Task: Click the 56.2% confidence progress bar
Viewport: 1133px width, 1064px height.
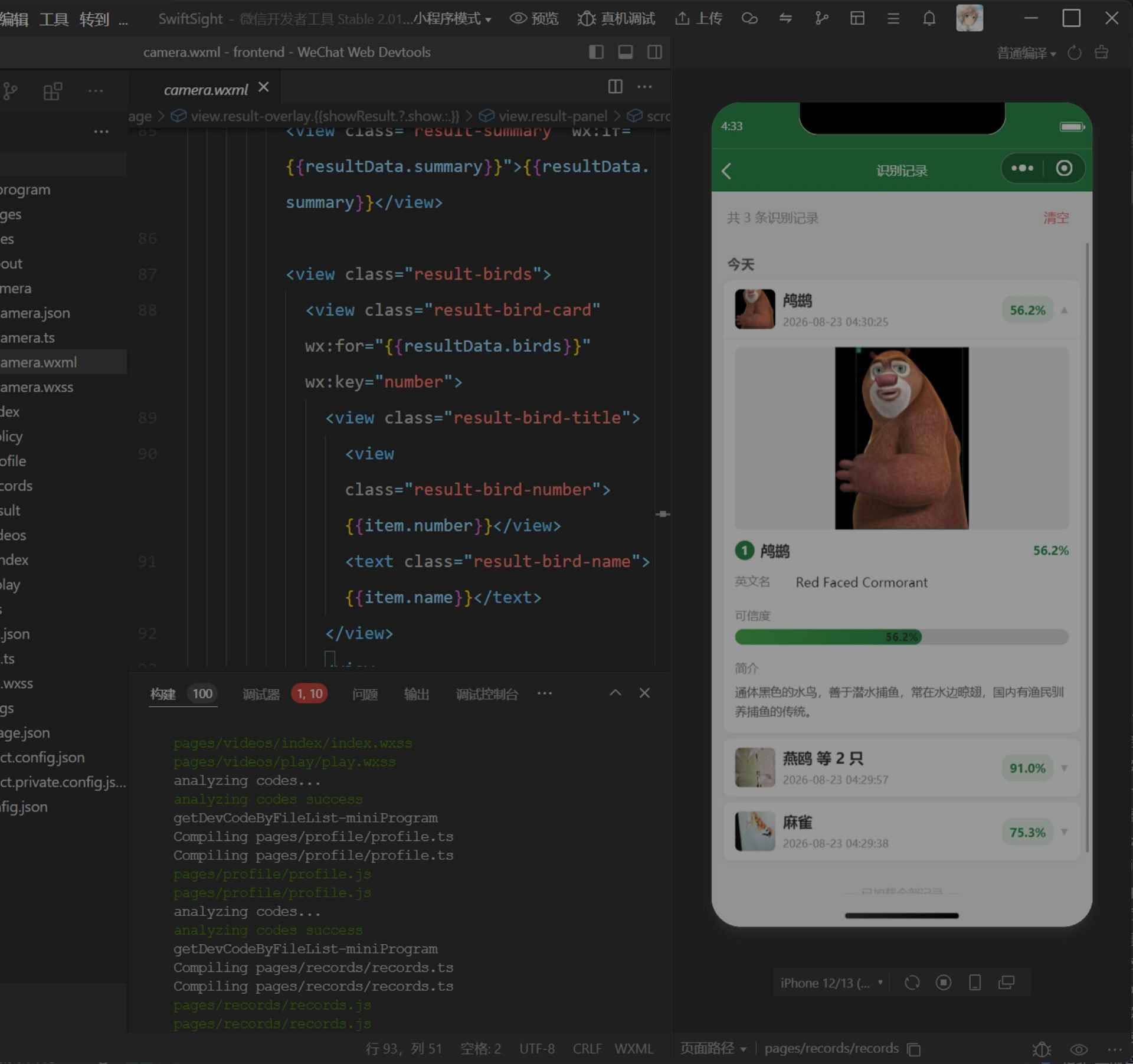Action: (x=901, y=637)
